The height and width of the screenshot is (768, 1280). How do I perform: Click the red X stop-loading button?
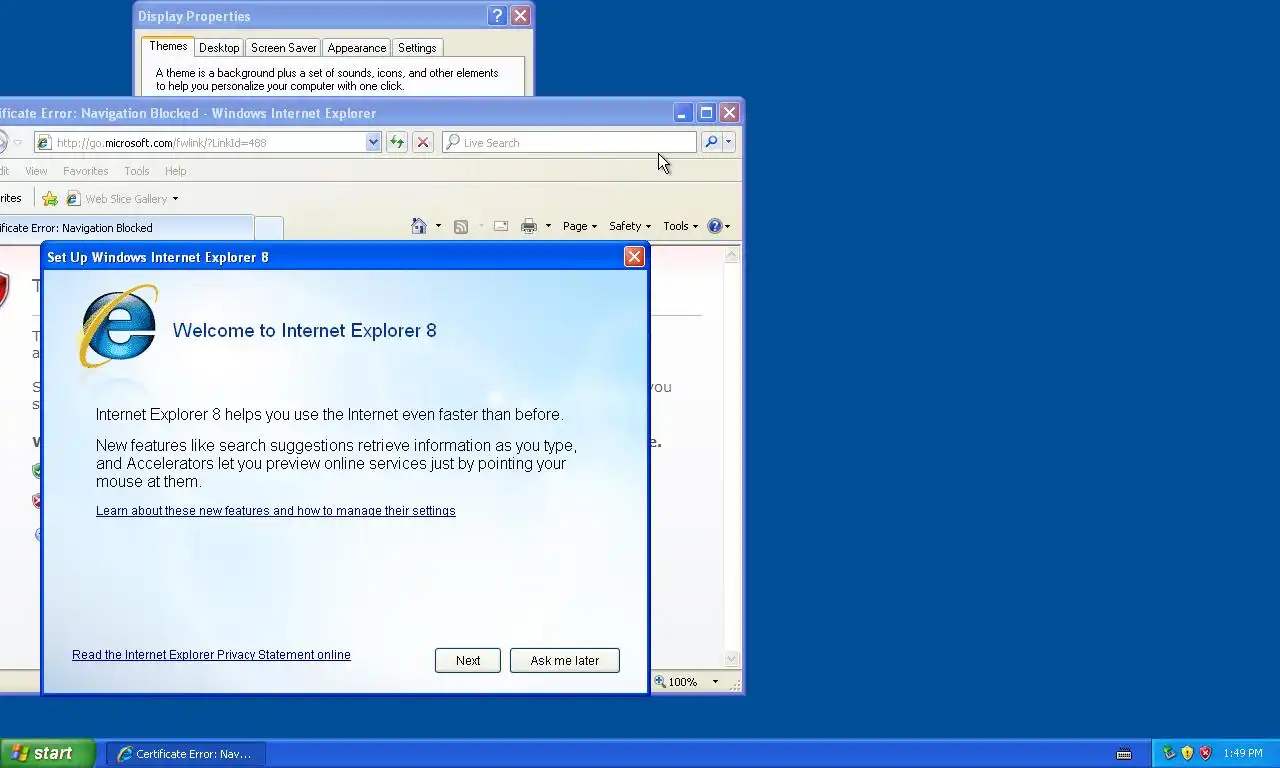(423, 142)
